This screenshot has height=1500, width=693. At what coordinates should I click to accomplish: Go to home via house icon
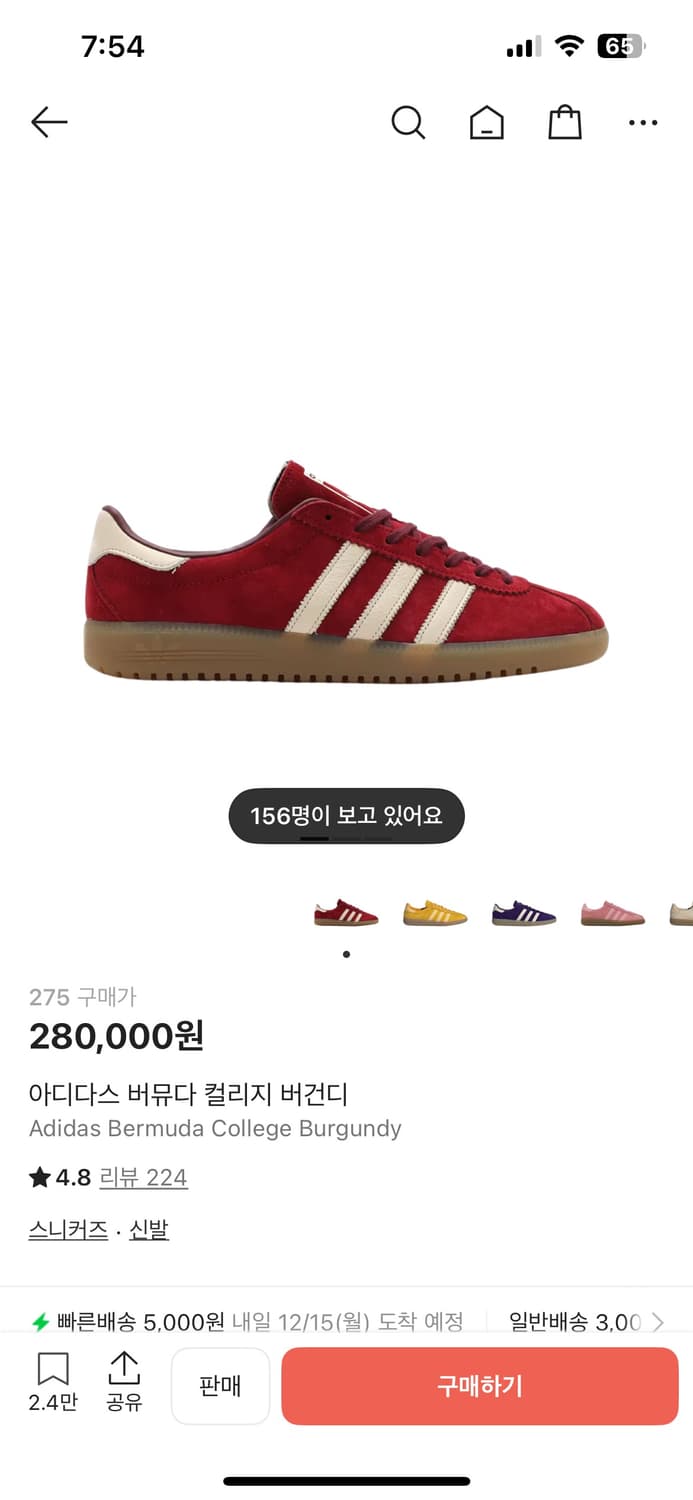coord(487,123)
